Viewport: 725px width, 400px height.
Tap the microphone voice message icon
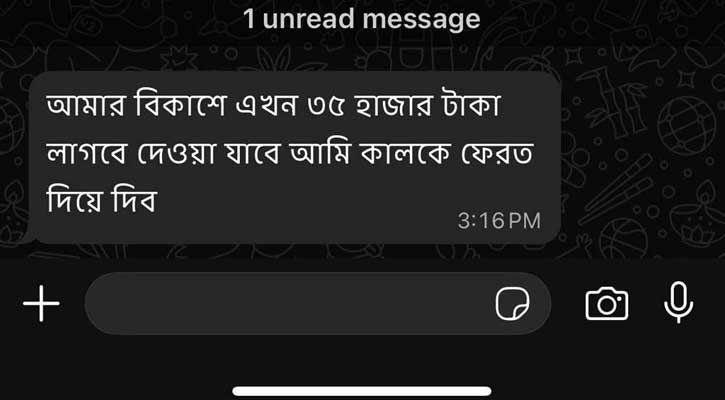coord(678,302)
